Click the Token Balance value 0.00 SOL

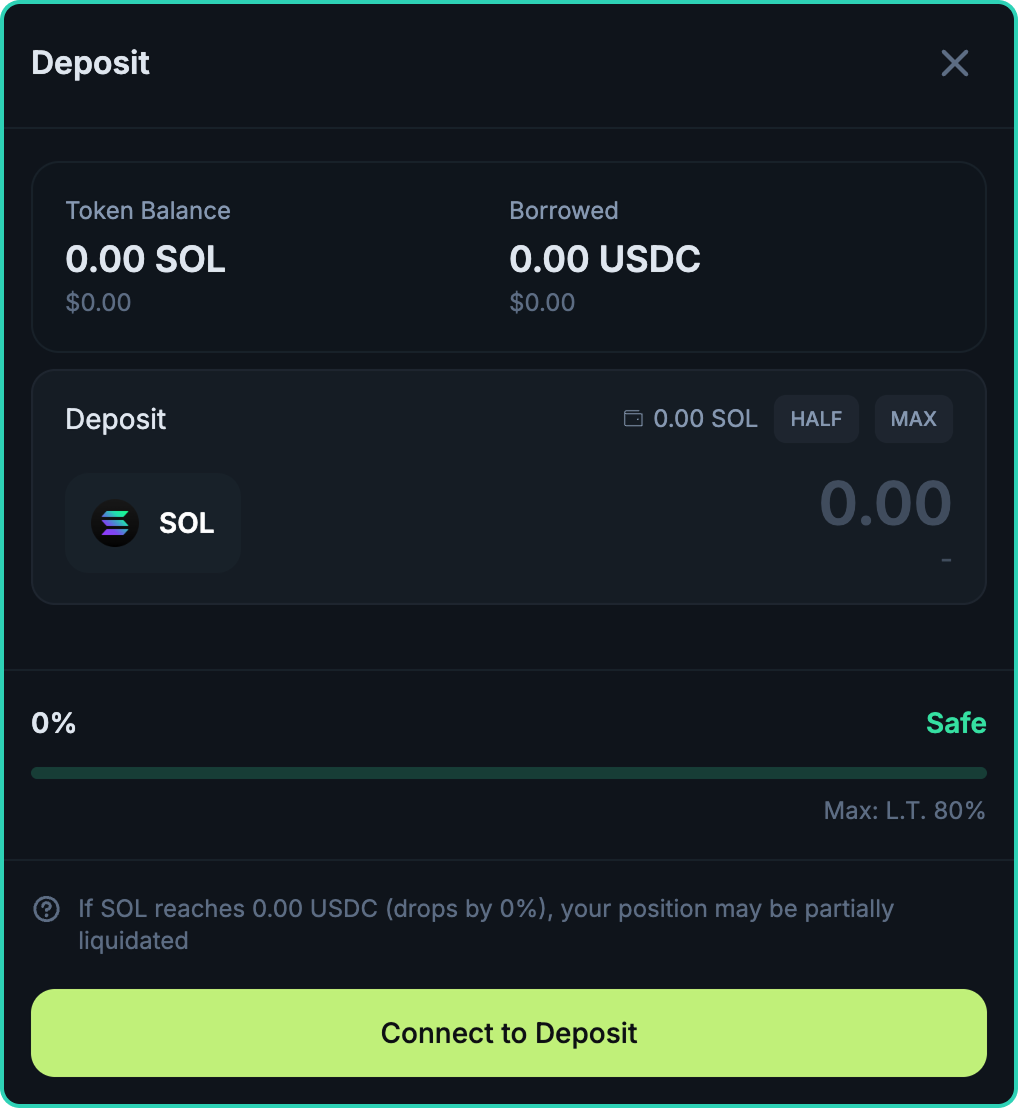tap(145, 259)
